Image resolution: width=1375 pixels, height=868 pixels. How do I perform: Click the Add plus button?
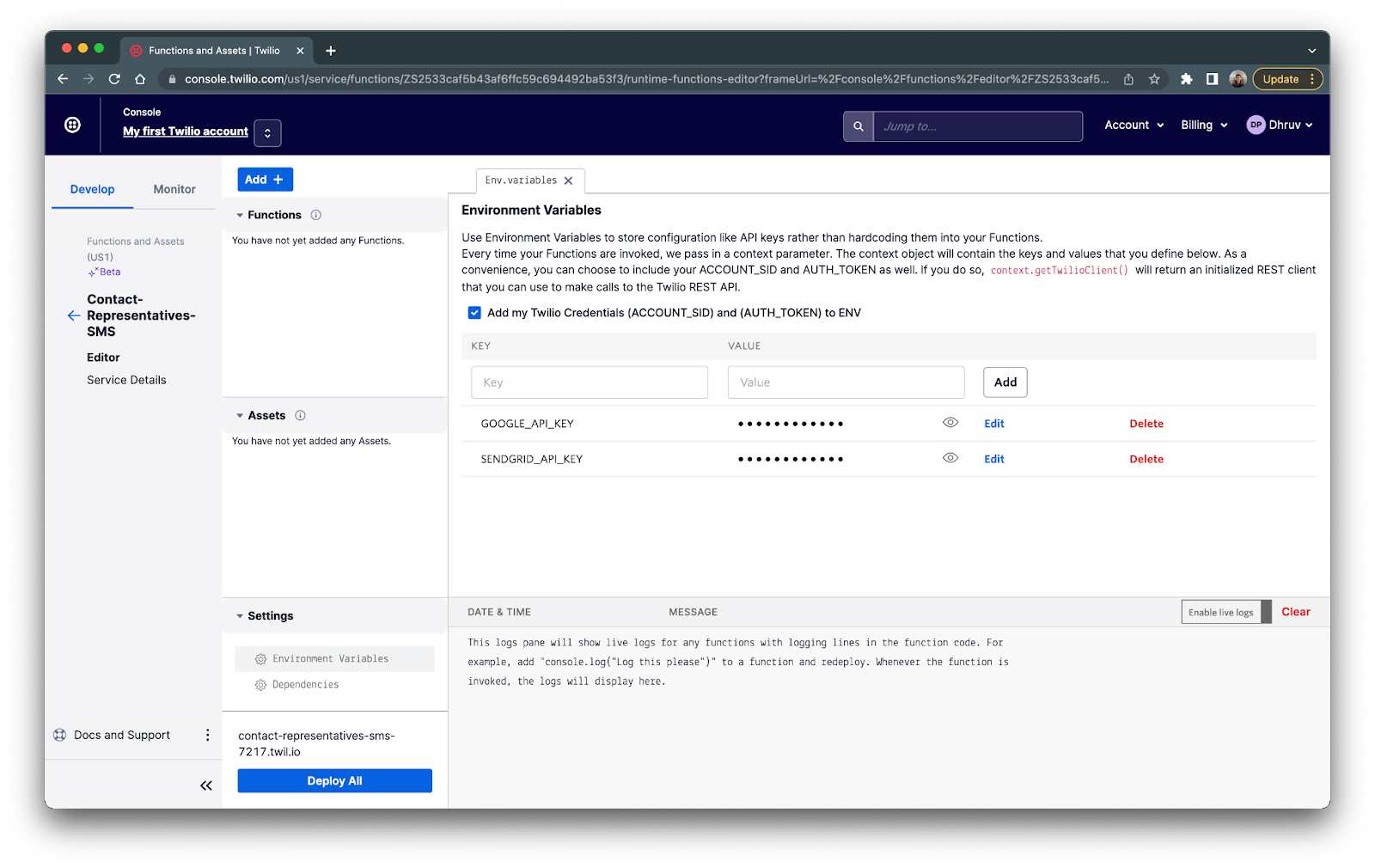click(x=266, y=180)
